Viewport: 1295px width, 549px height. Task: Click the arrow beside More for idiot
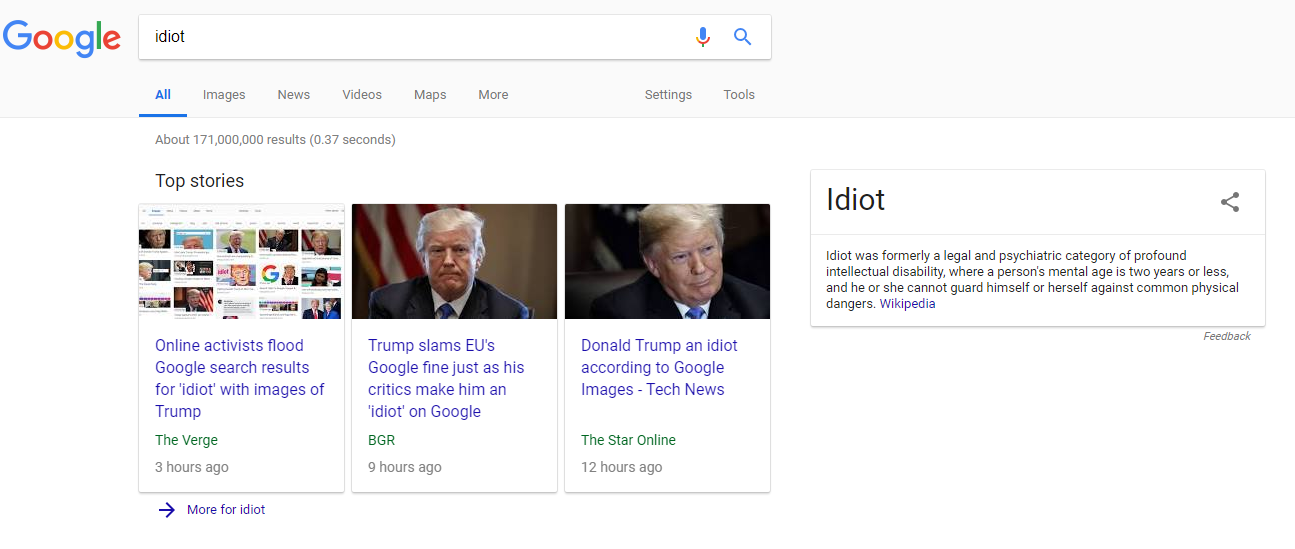(167, 510)
